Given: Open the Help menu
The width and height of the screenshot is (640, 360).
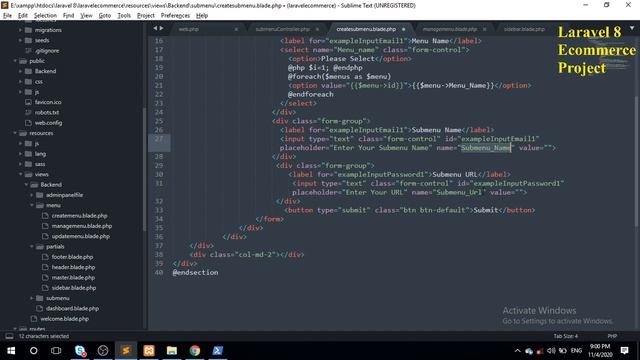Looking at the screenshot, I should [x=202, y=16].
